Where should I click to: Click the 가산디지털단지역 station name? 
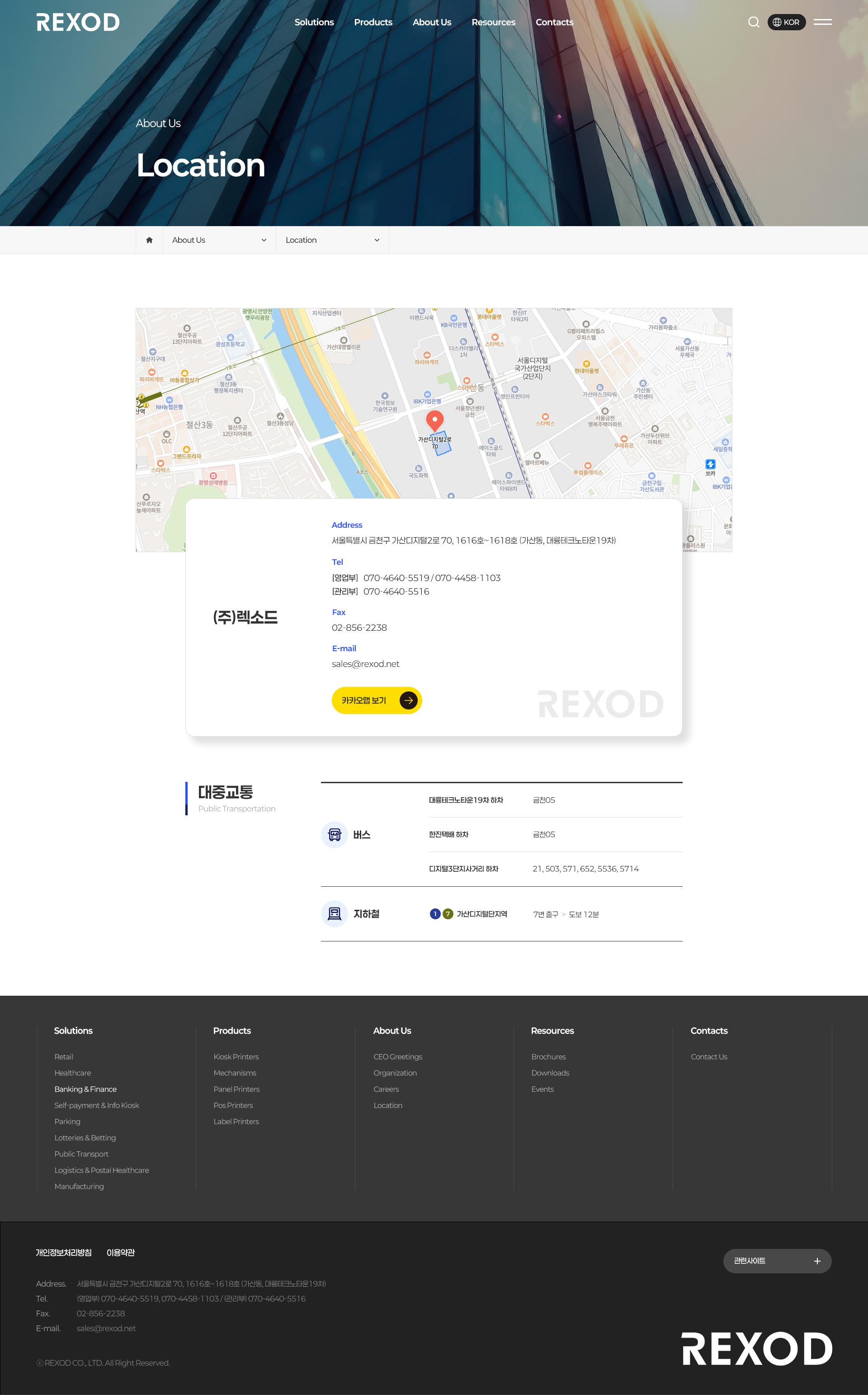tap(481, 914)
